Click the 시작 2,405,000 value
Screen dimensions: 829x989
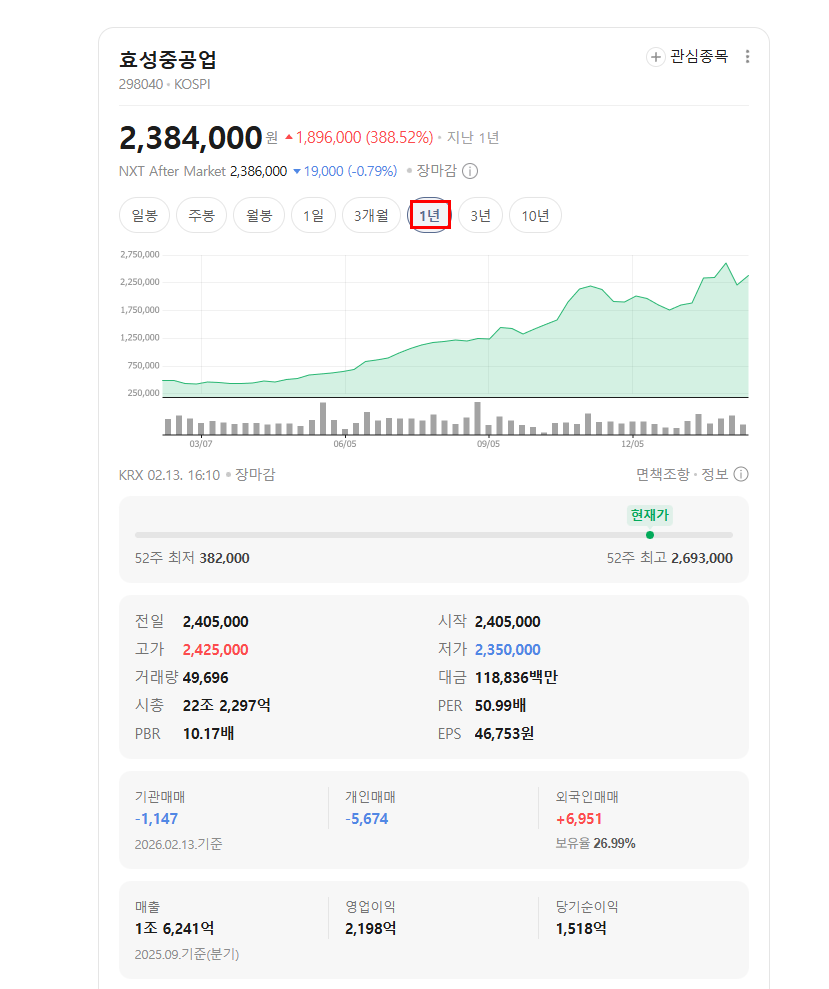tap(508, 622)
